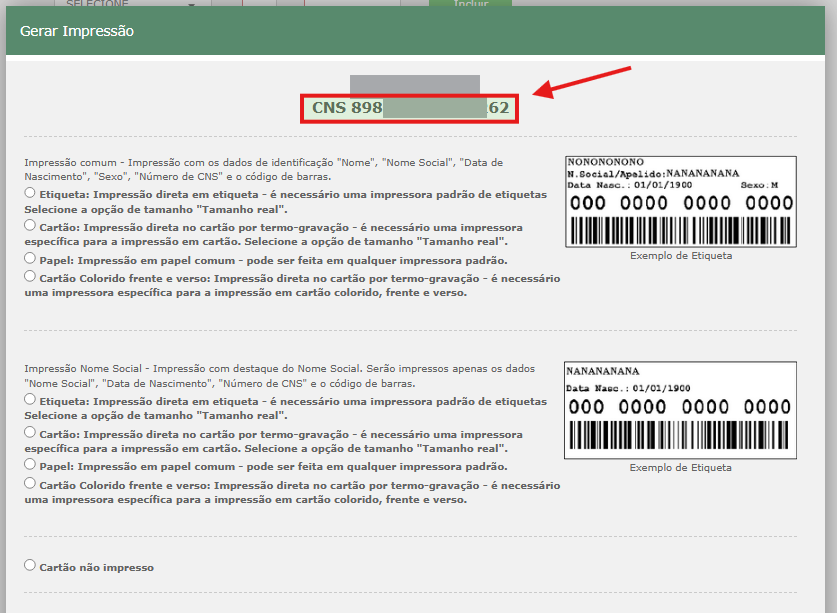Viewport: 837px width, 613px height.
Task: Pick Cartão Colorido under Impressão comum
Action: tap(30, 276)
